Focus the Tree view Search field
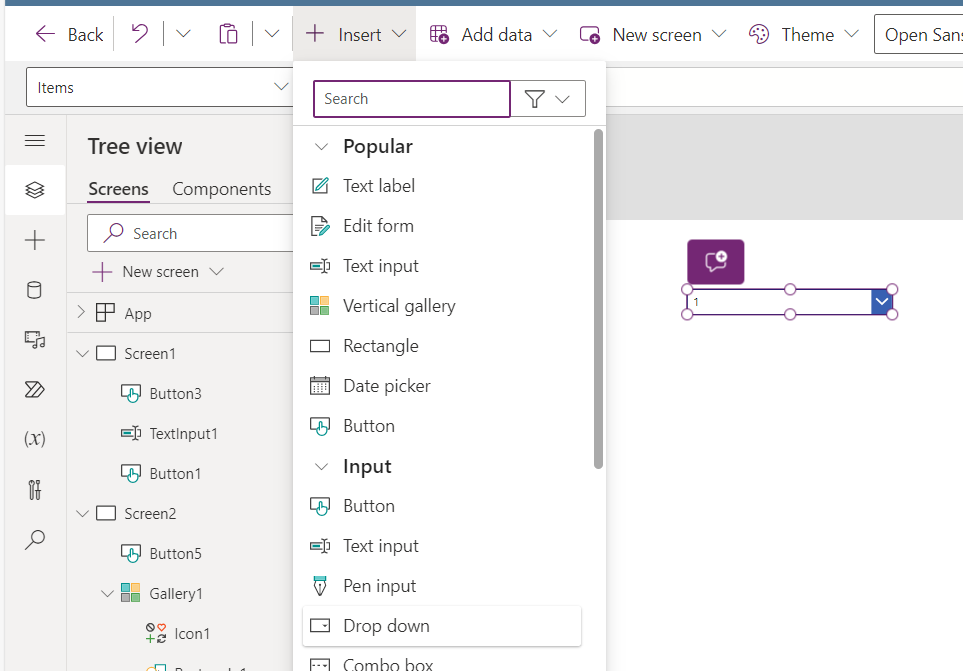Viewport: 963px width, 671px height. (x=190, y=233)
